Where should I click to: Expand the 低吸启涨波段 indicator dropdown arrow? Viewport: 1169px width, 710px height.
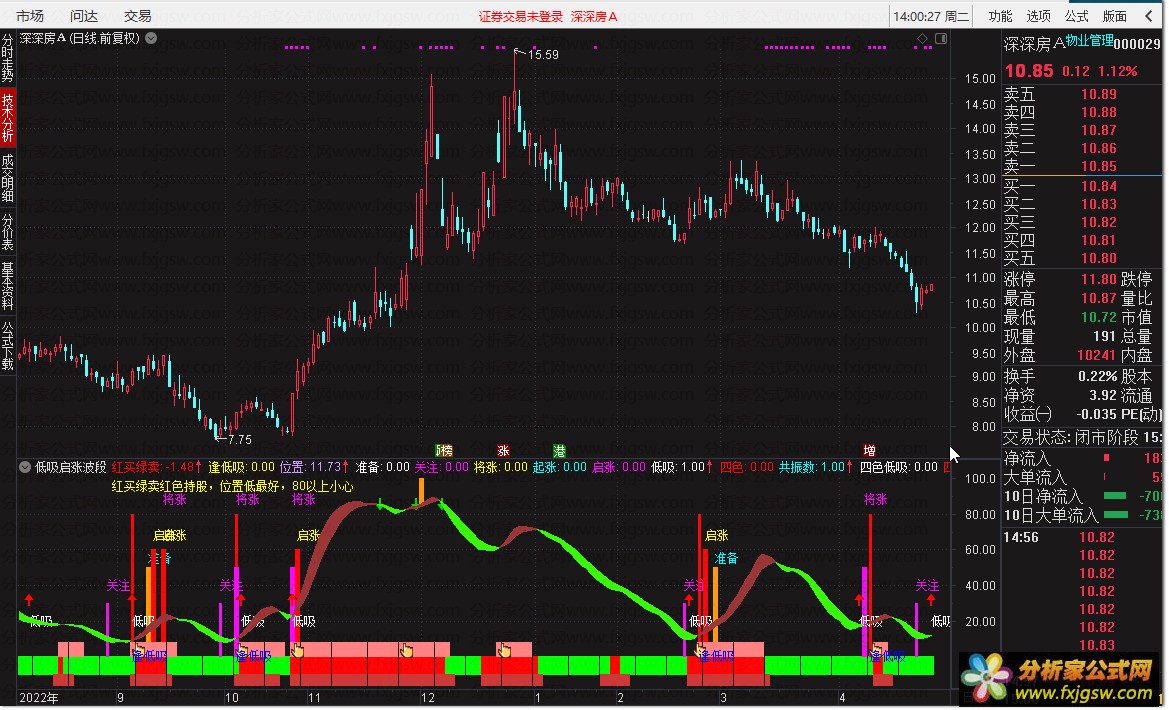(x=25, y=467)
